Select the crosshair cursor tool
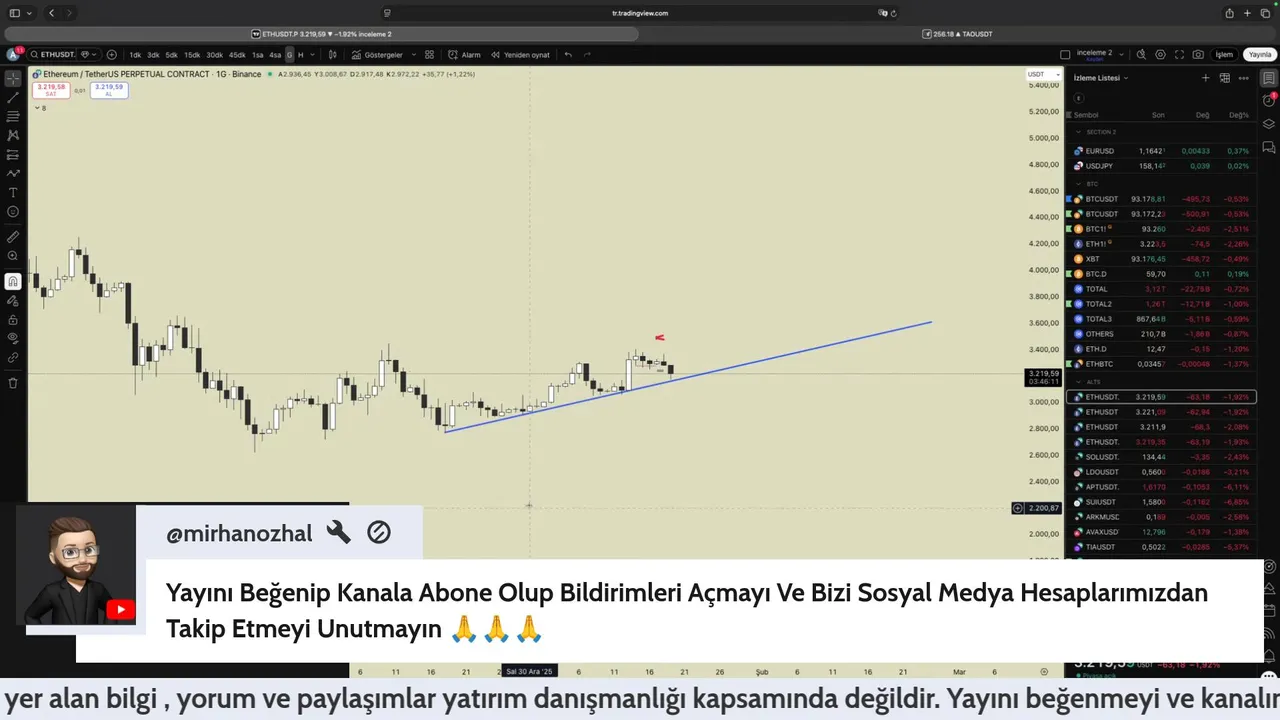Image resolution: width=1280 pixels, height=720 pixels. [x=13, y=78]
